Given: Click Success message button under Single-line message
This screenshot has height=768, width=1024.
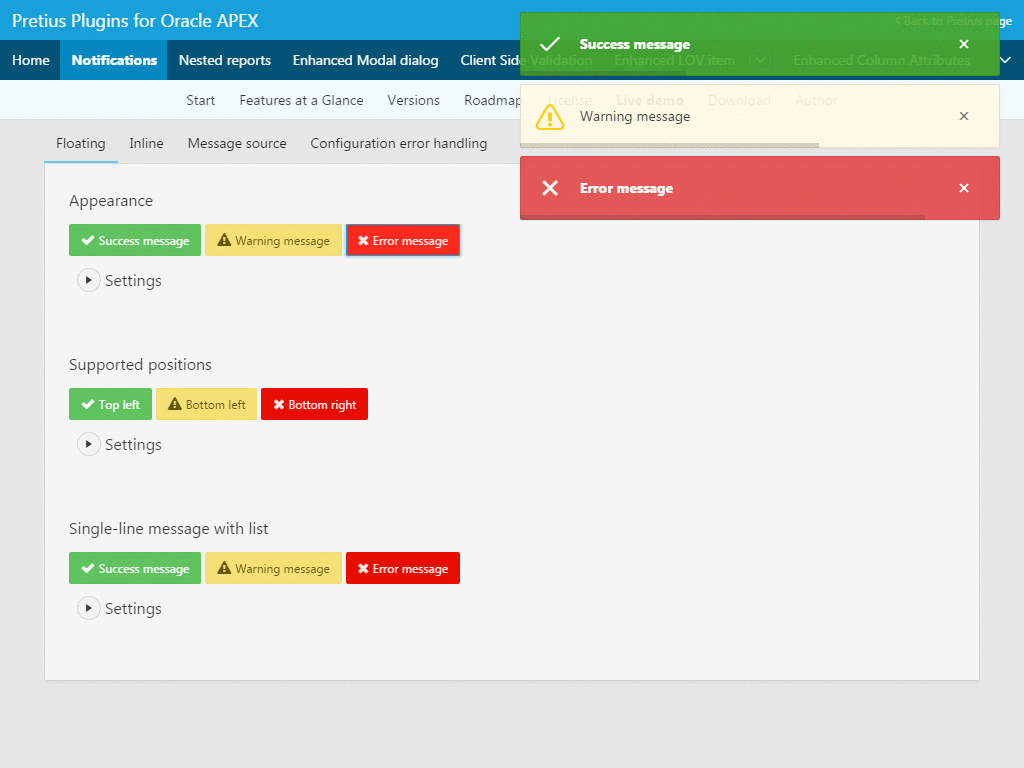Looking at the screenshot, I should [x=135, y=568].
